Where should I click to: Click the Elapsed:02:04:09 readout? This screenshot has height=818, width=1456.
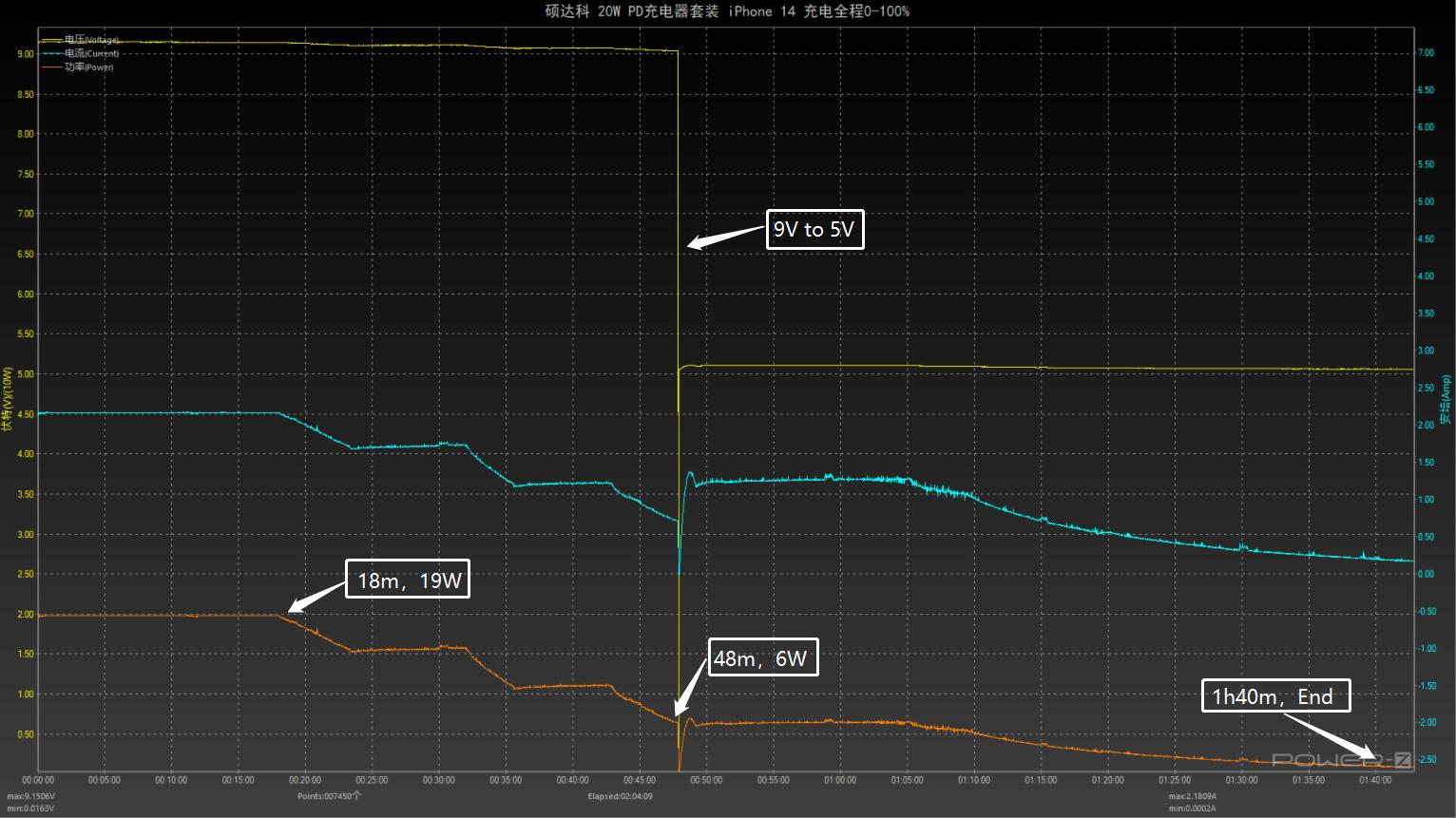click(x=620, y=796)
